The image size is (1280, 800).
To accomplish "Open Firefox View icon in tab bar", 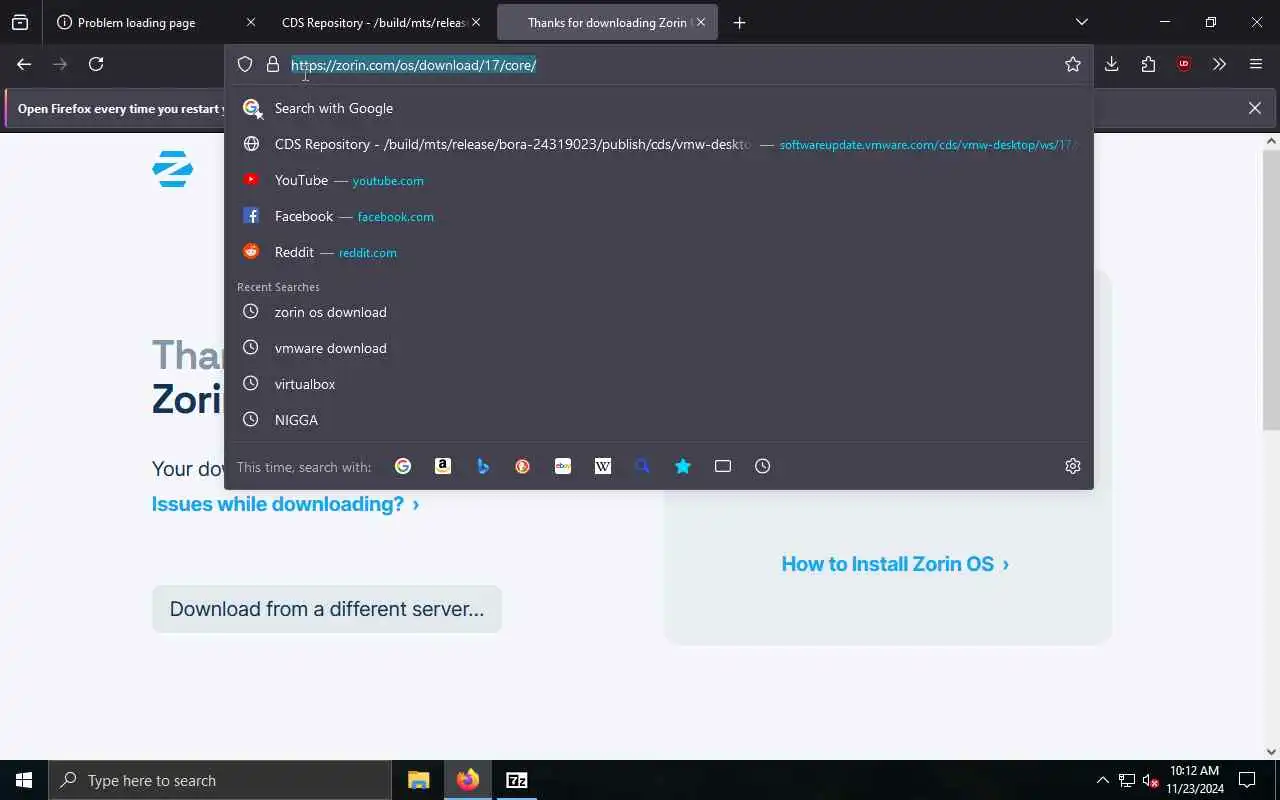I will 20,22.
